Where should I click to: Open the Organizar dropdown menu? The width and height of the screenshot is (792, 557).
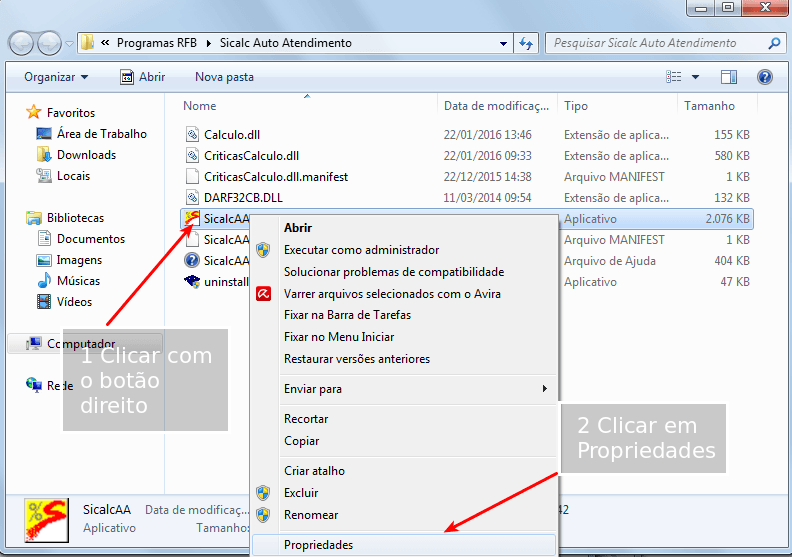[x=56, y=77]
